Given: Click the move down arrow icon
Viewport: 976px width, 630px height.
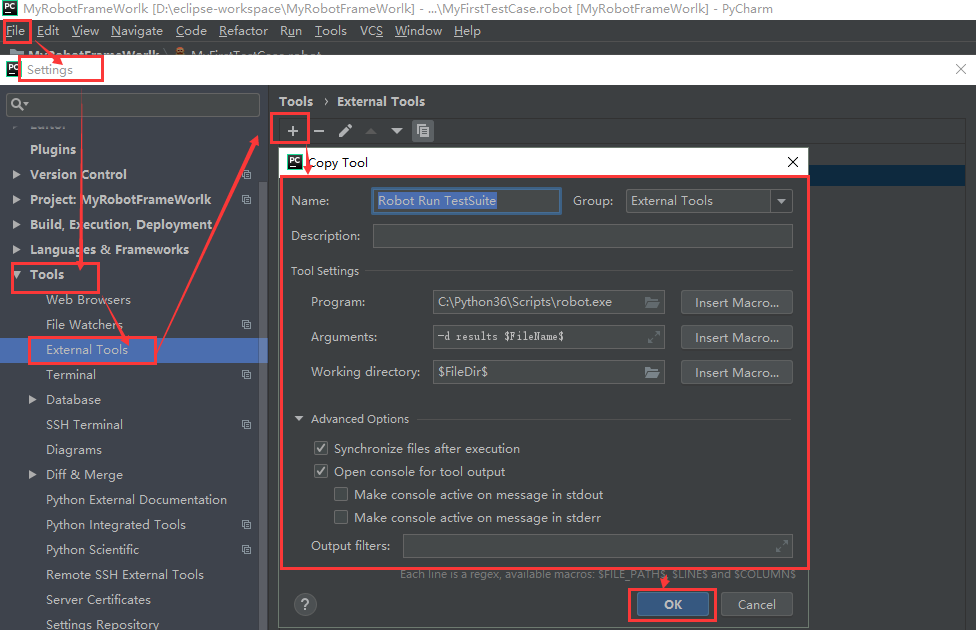Looking at the screenshot, I should (397, 131).
